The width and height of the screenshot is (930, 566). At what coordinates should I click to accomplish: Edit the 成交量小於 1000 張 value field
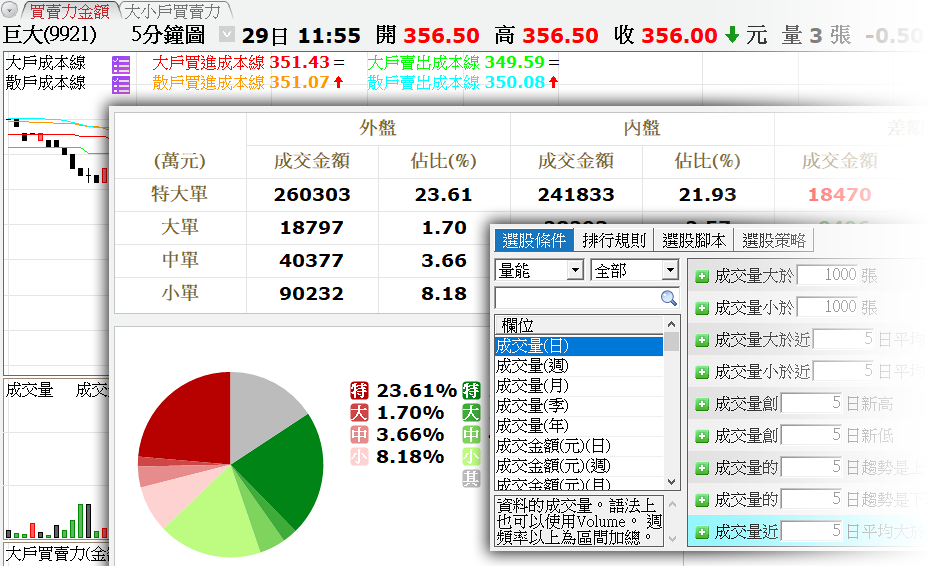pyautogui.click(x=829, y=307)
